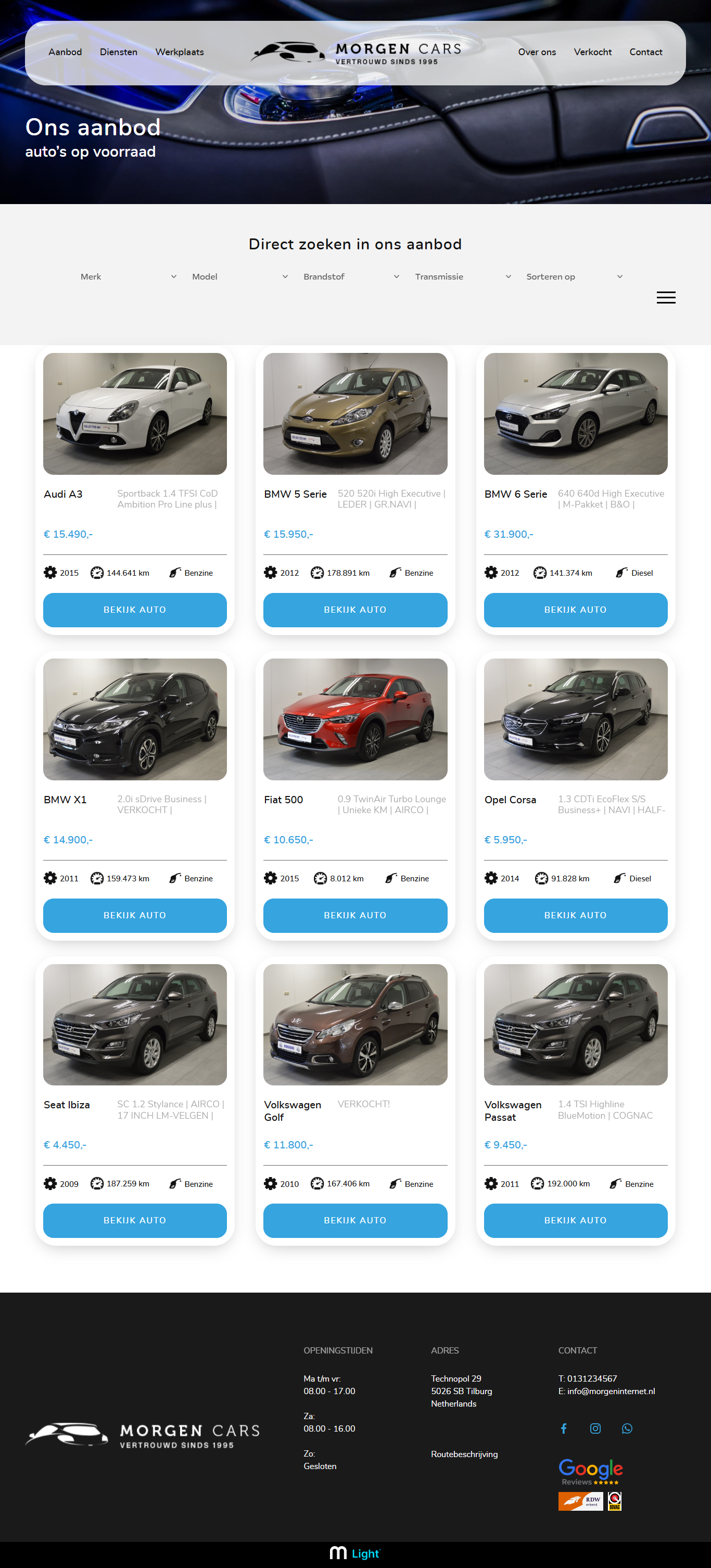Viewport: 711px width, 1568px height.
Task: Go to the Werkplaats menu item
Action: point(180,53)
